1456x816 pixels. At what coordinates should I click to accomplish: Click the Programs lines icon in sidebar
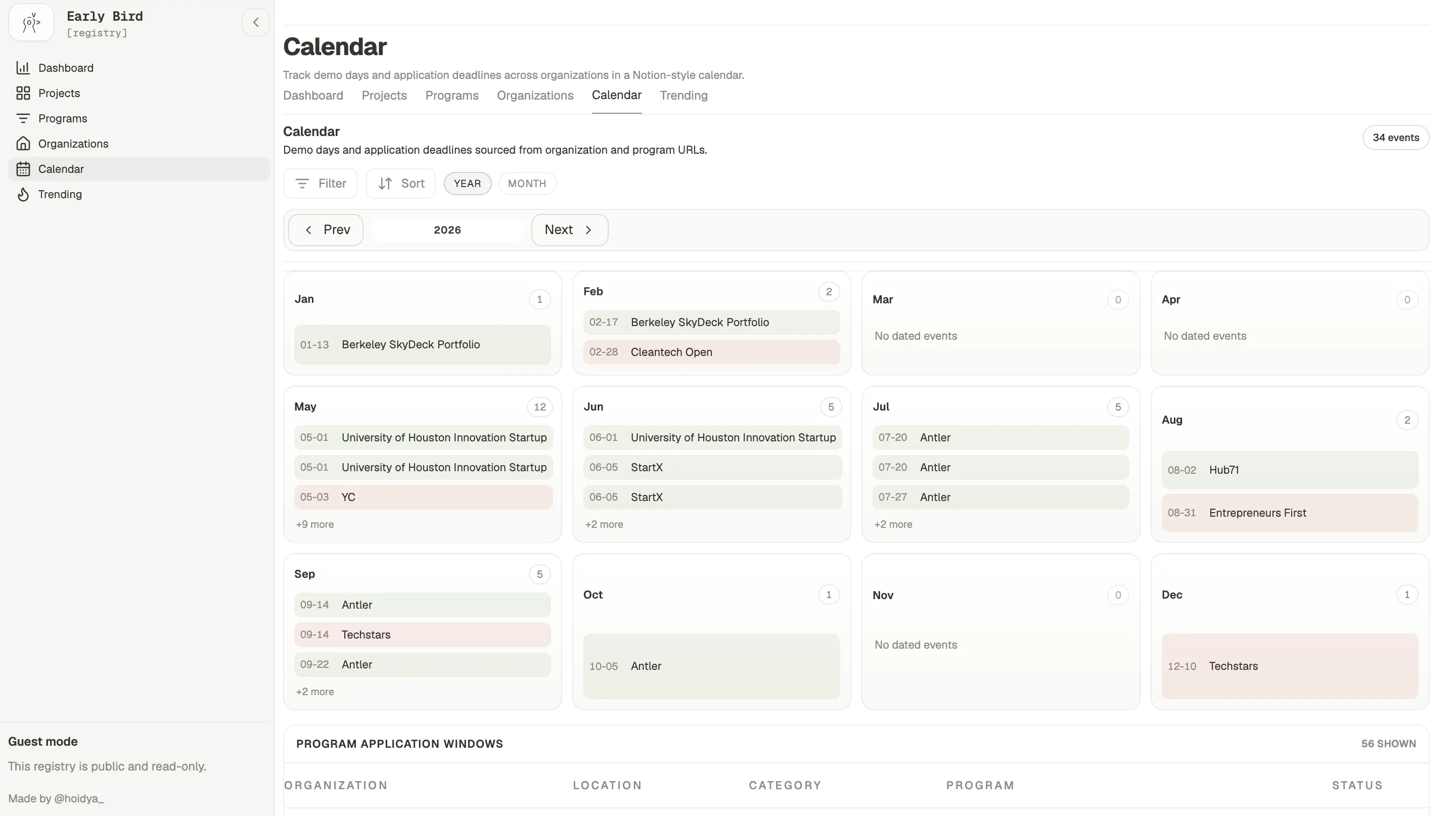pyautogui.click(x=23, y=119)
